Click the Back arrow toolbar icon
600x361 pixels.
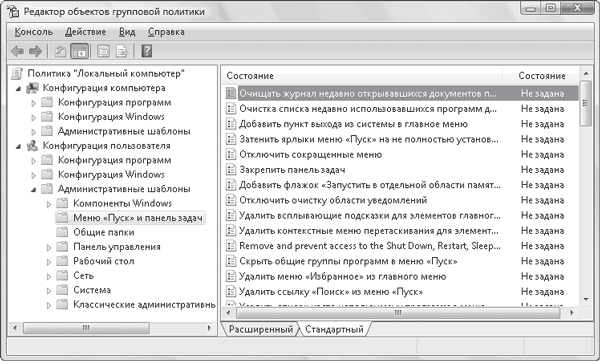17,51
